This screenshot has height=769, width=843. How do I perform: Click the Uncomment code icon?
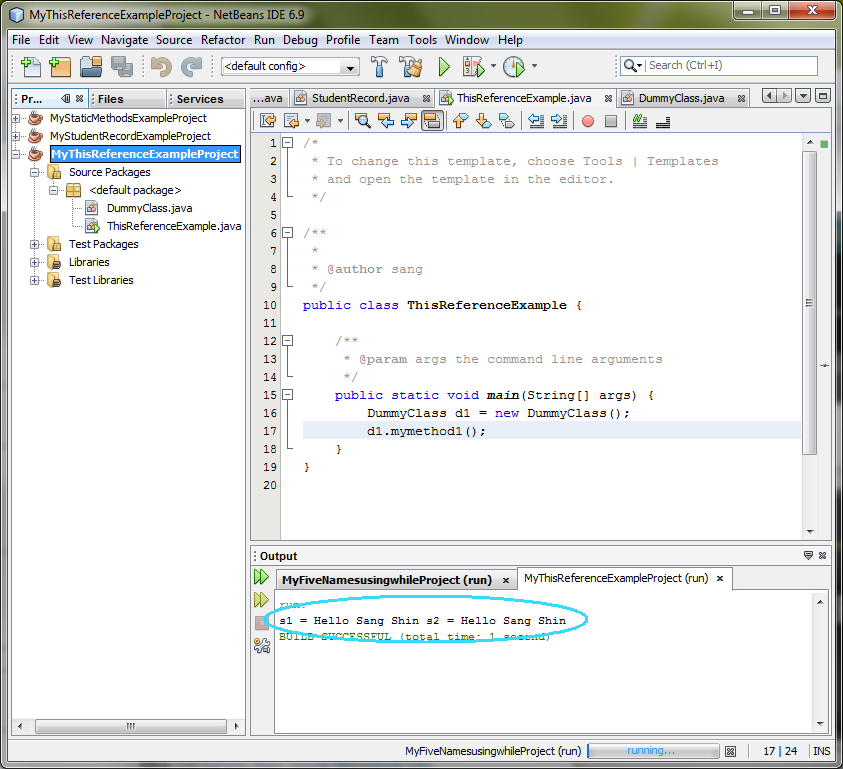663,122
